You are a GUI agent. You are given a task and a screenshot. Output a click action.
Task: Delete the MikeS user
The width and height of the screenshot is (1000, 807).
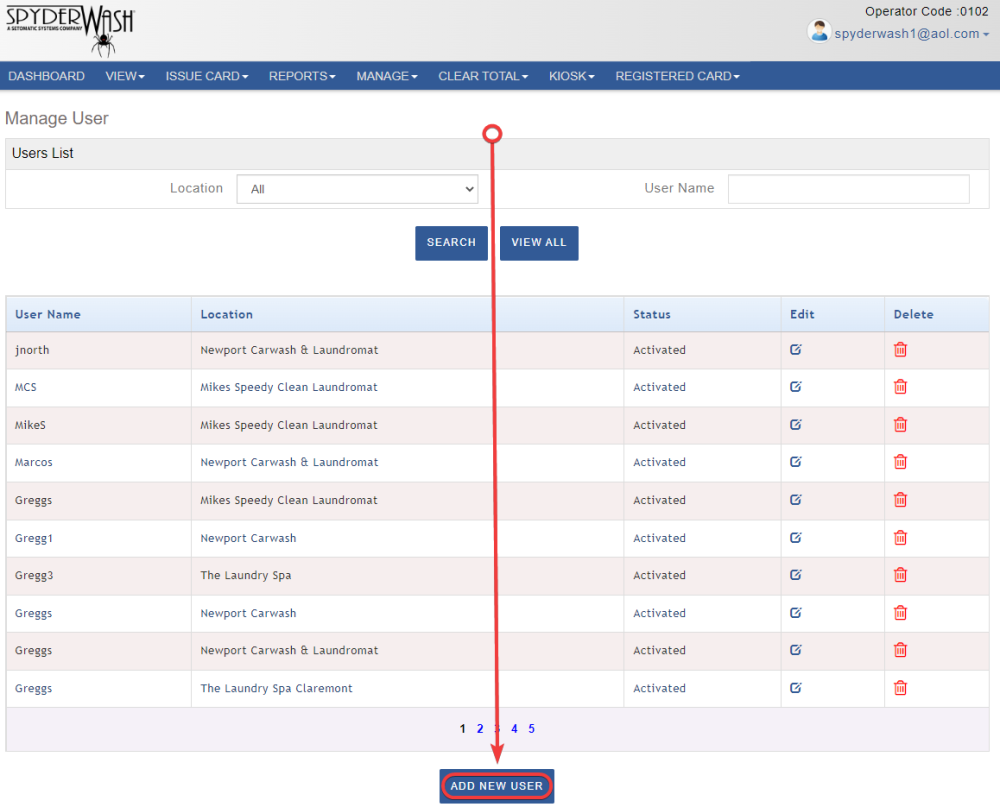click(900, 425)
